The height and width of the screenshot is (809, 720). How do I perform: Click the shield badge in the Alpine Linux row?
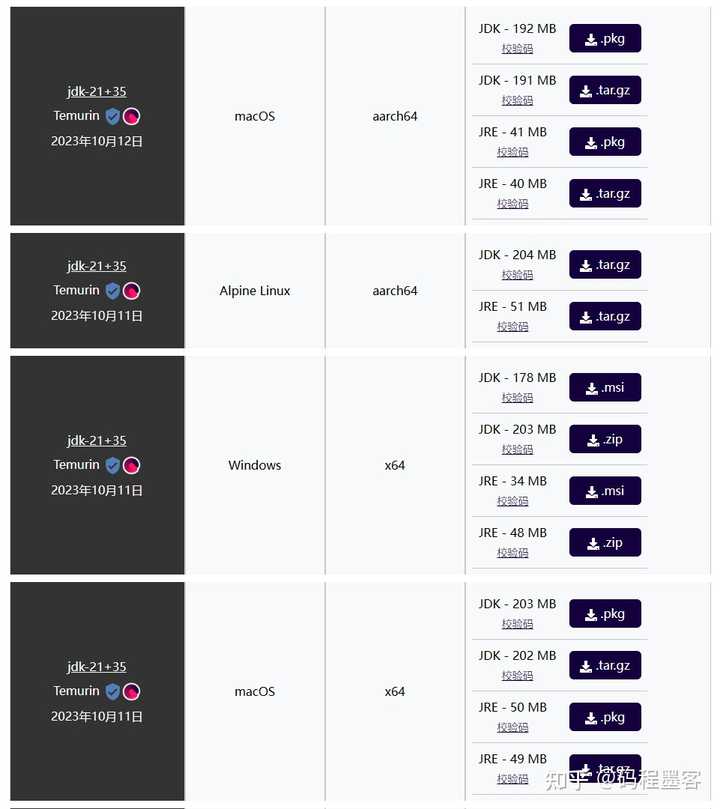tap(112, 291)
